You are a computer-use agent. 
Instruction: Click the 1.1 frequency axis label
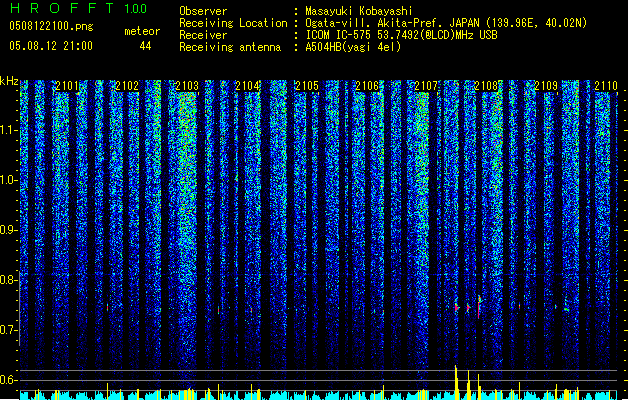[x=9, y=130]
